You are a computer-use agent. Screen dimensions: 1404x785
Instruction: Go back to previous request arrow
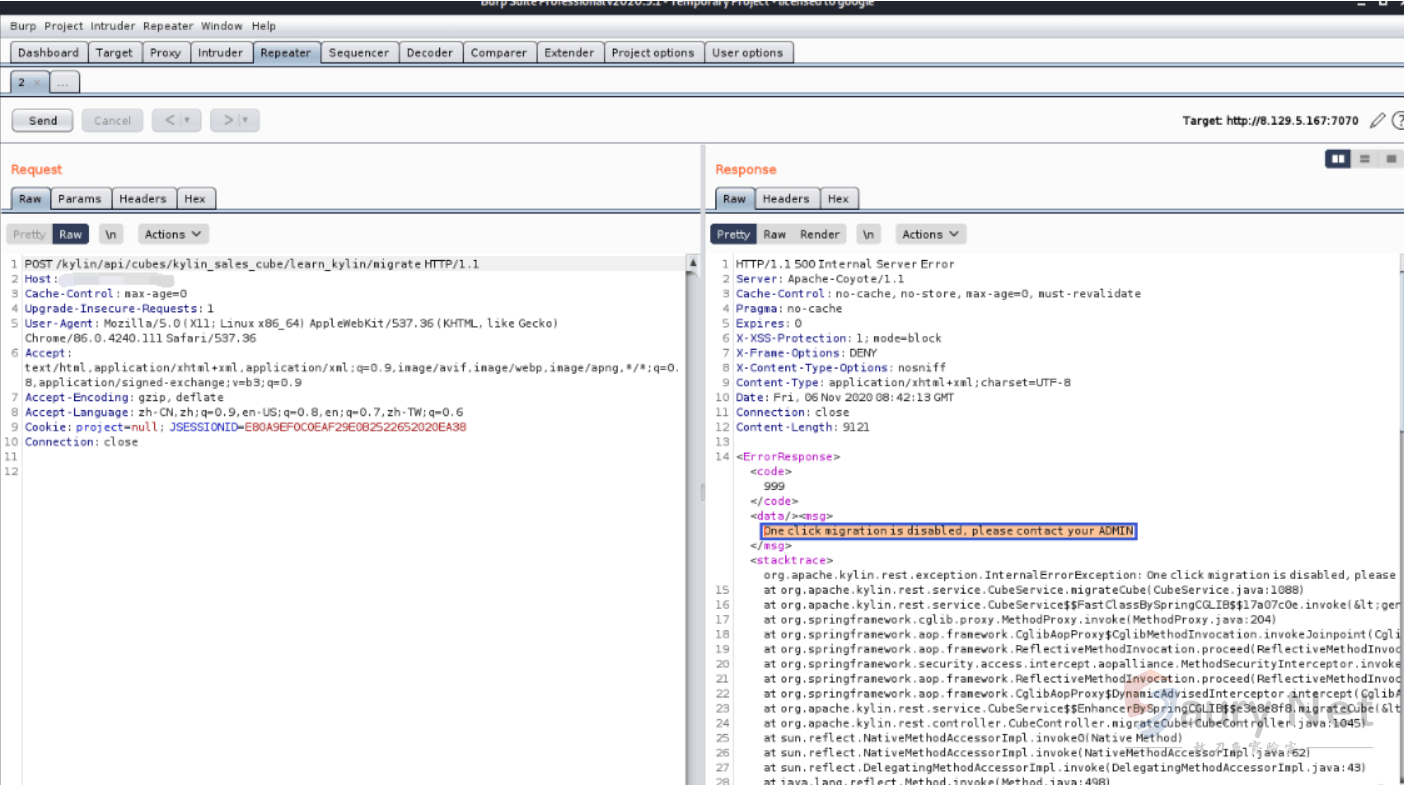[x=169, y=121]
